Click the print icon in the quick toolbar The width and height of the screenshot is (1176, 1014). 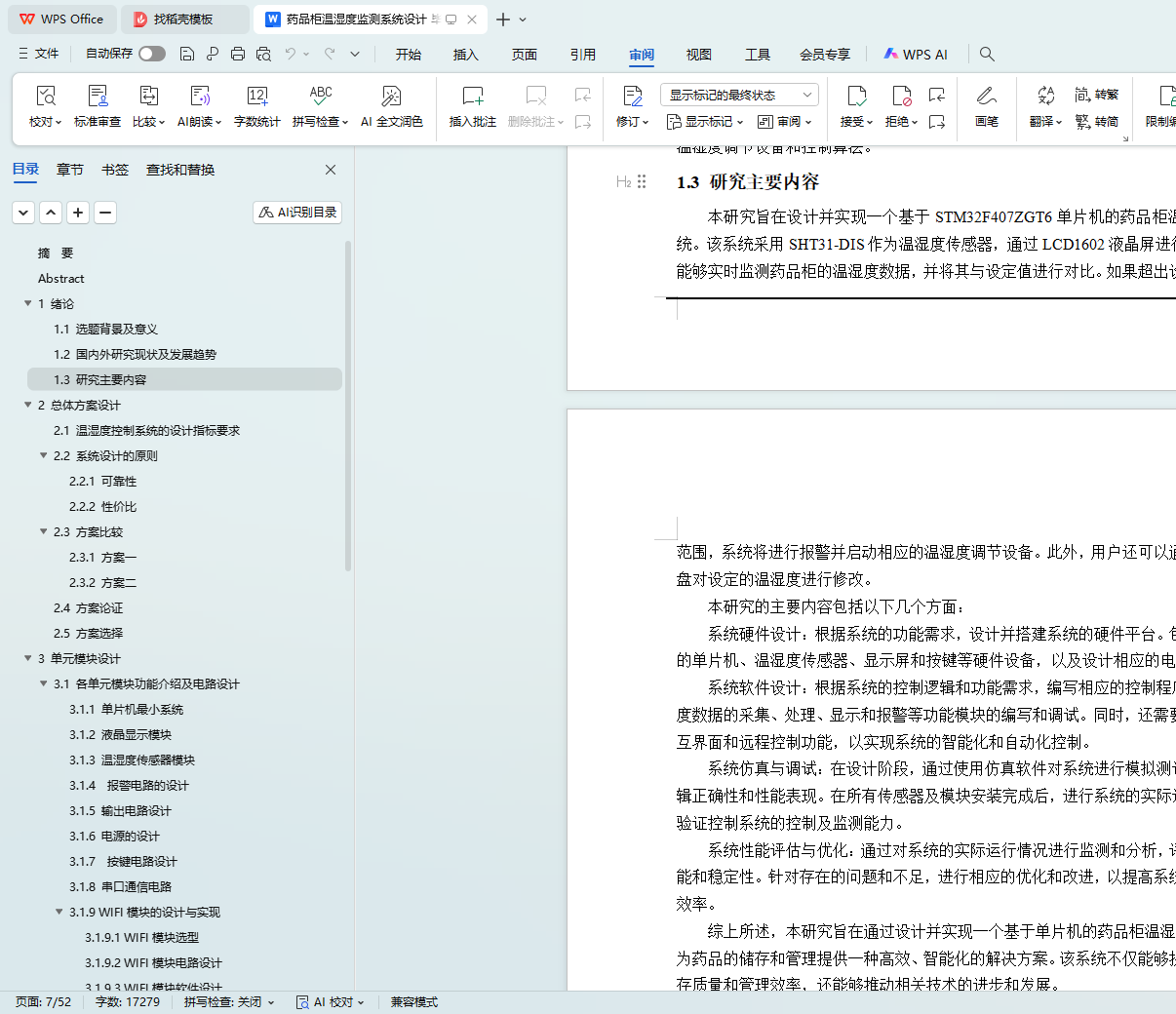238,54
